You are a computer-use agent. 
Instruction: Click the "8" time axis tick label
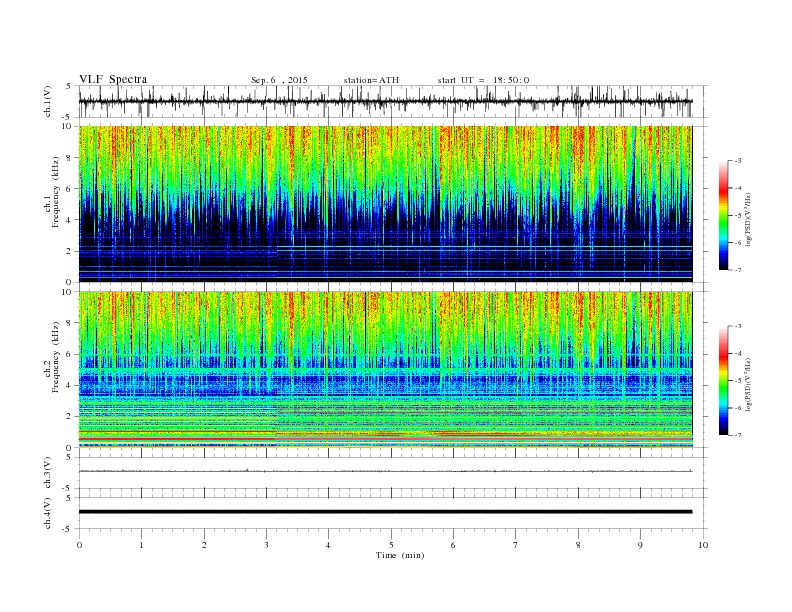pyautogui.click(x=578, y=545)
